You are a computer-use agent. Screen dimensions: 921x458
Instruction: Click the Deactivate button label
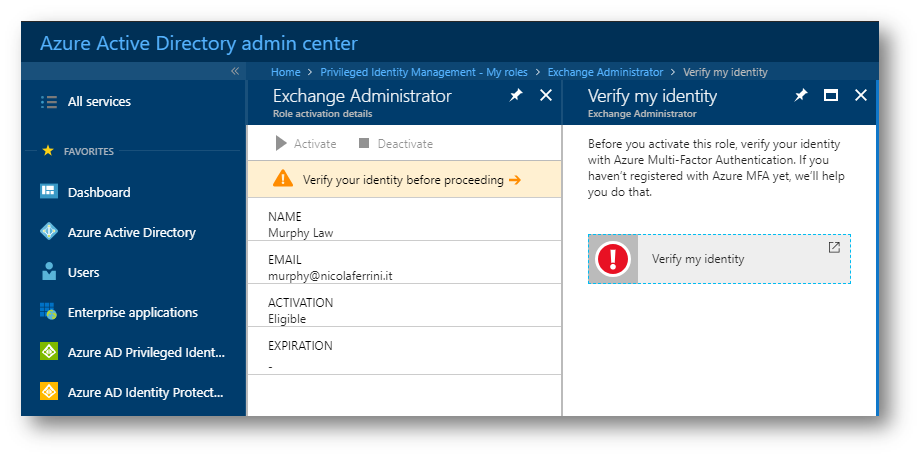(405, 144)
